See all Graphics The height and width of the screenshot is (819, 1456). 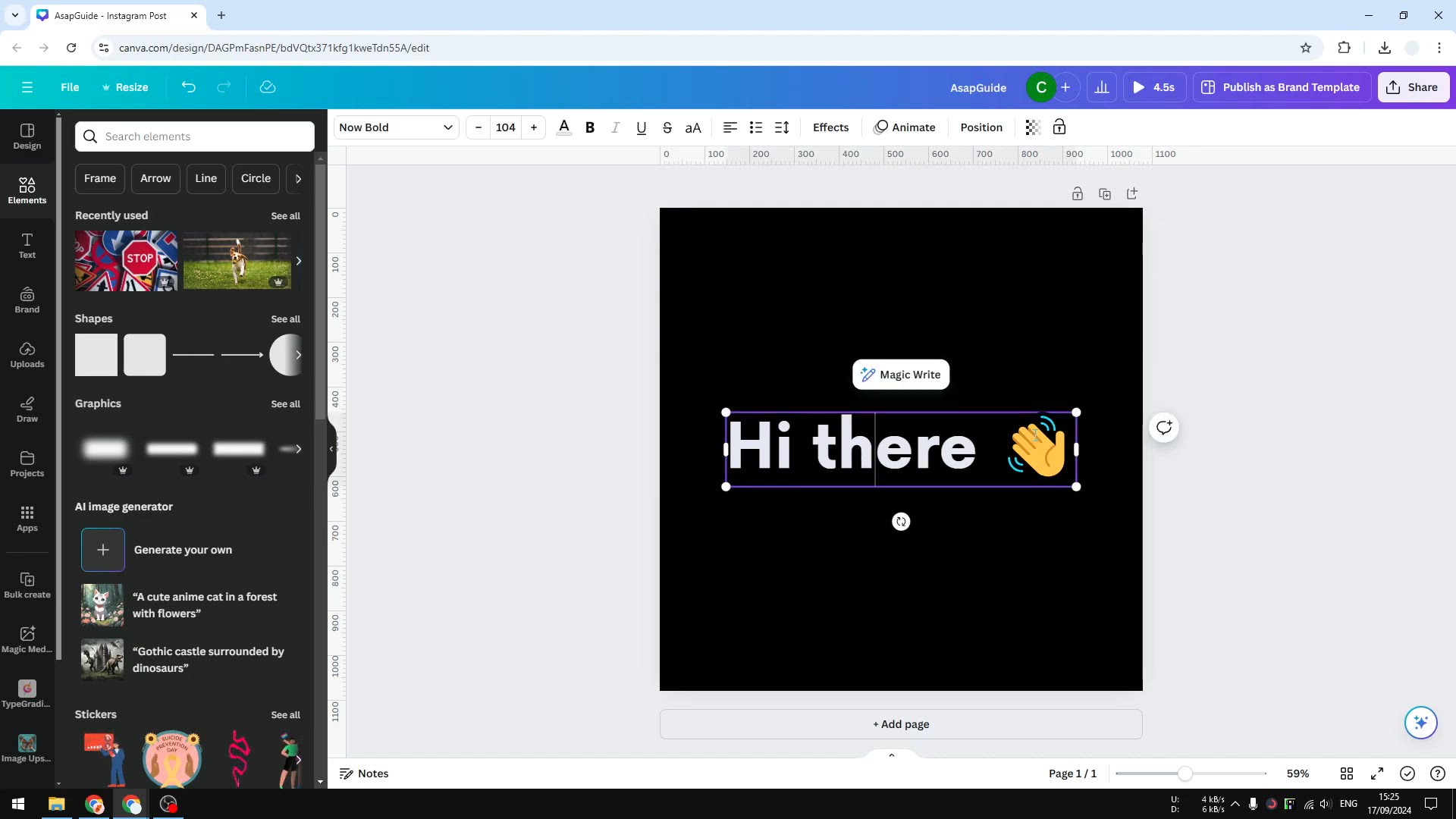click(x=285, y=404)
